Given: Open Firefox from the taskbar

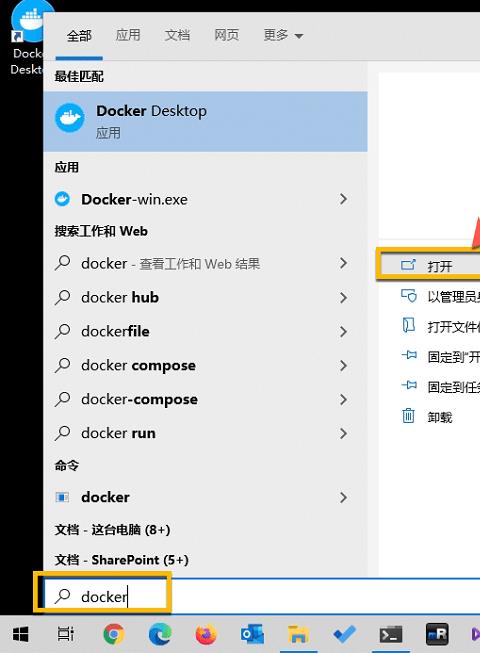Looking at the screenshot, I should coord(206,634).
